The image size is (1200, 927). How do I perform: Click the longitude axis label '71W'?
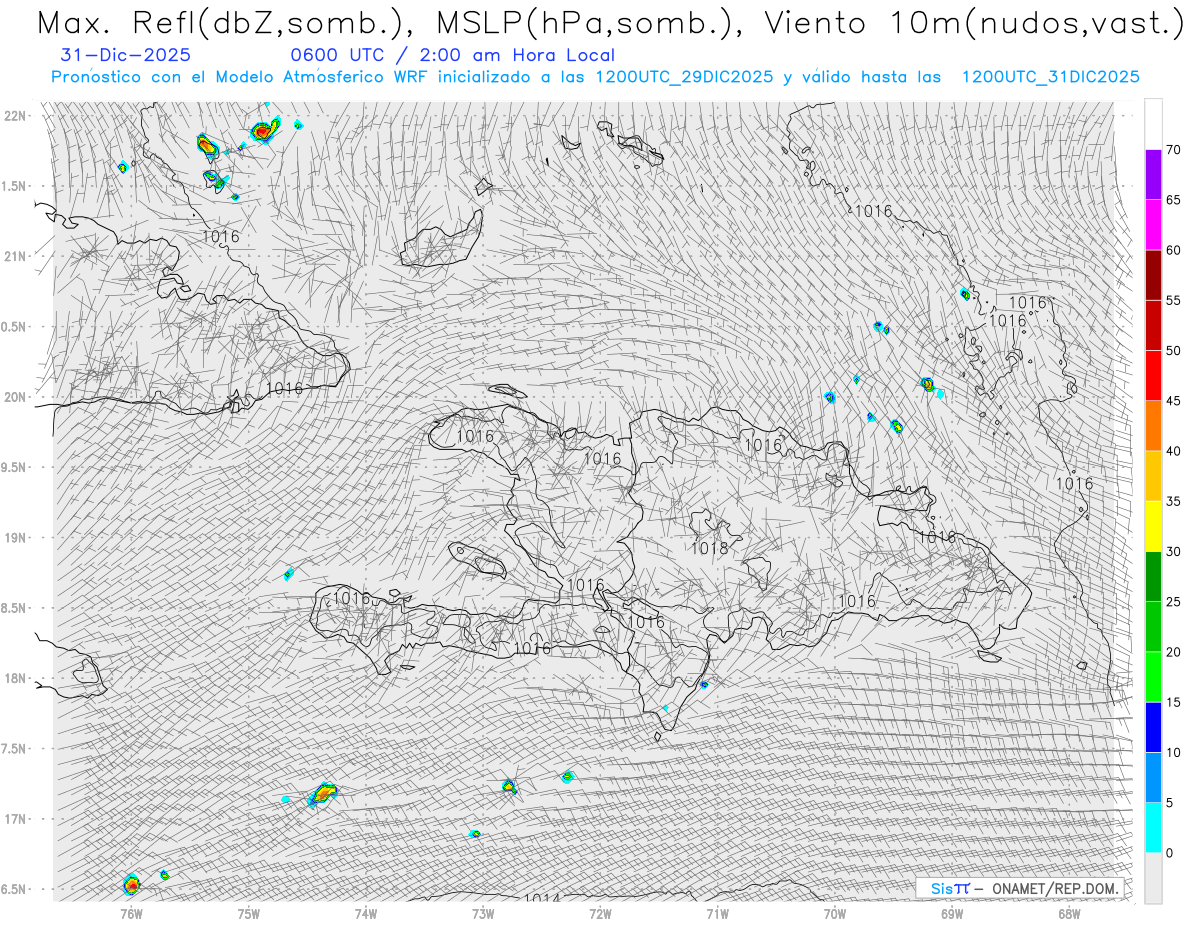[x=717, y=914]
